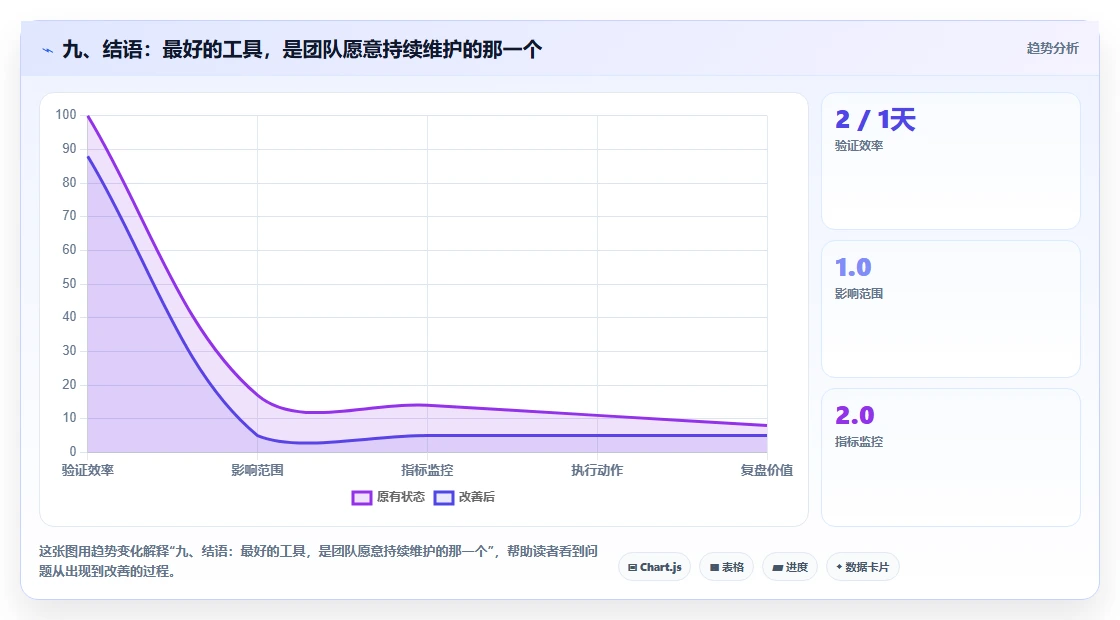Screen dimensions: 1120x620
Task: Click the trend icon beside the title
Action: [x=47, y=50]
